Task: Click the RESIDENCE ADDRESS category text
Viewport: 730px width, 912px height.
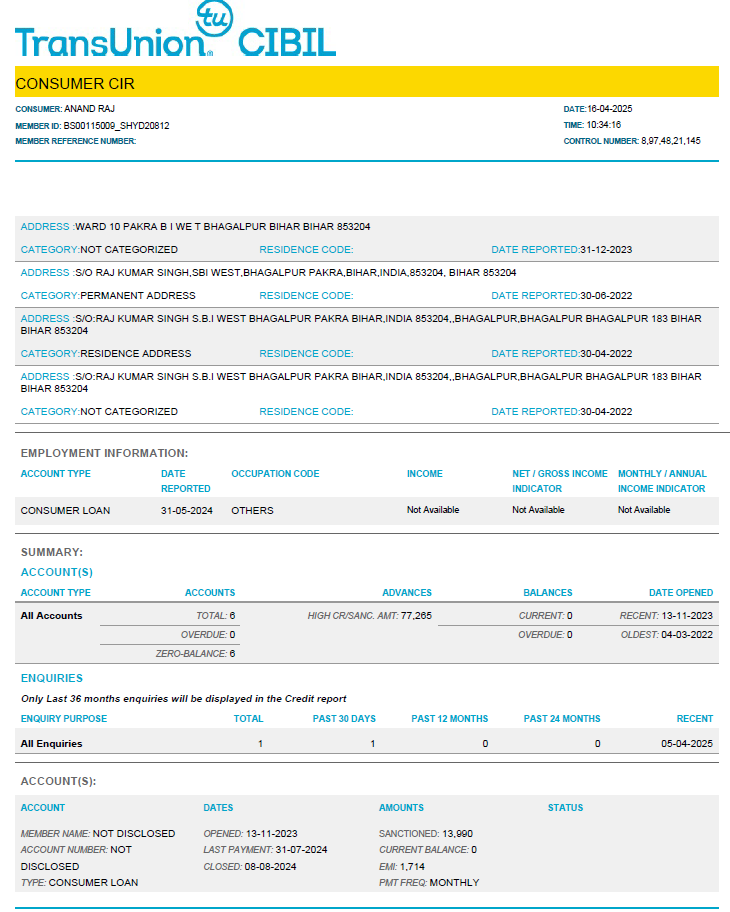Action: 135,354
